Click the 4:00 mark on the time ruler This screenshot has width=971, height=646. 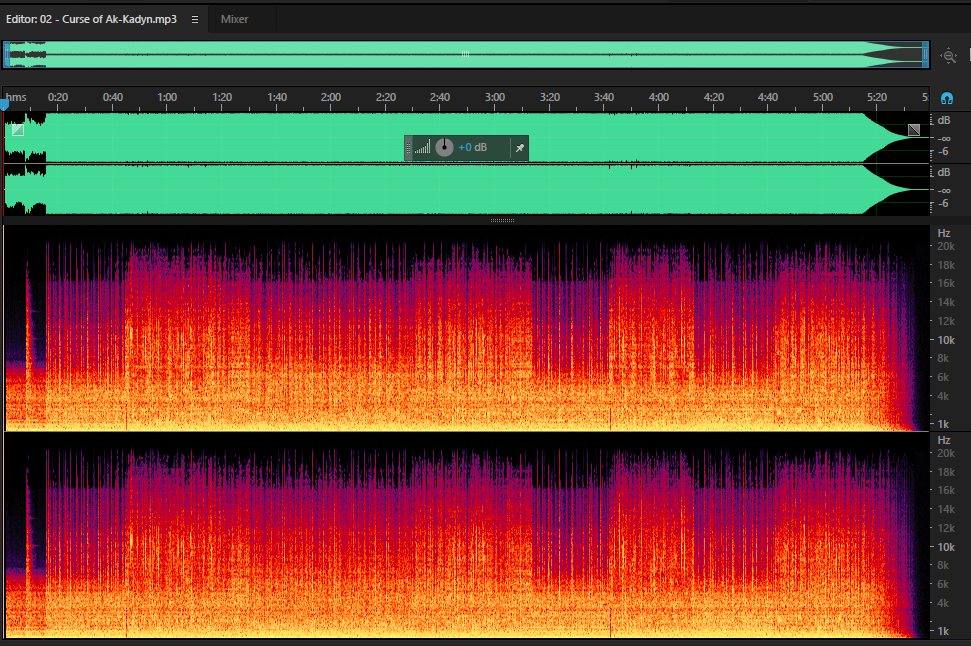pyautogui.click(x=659, y=97)
